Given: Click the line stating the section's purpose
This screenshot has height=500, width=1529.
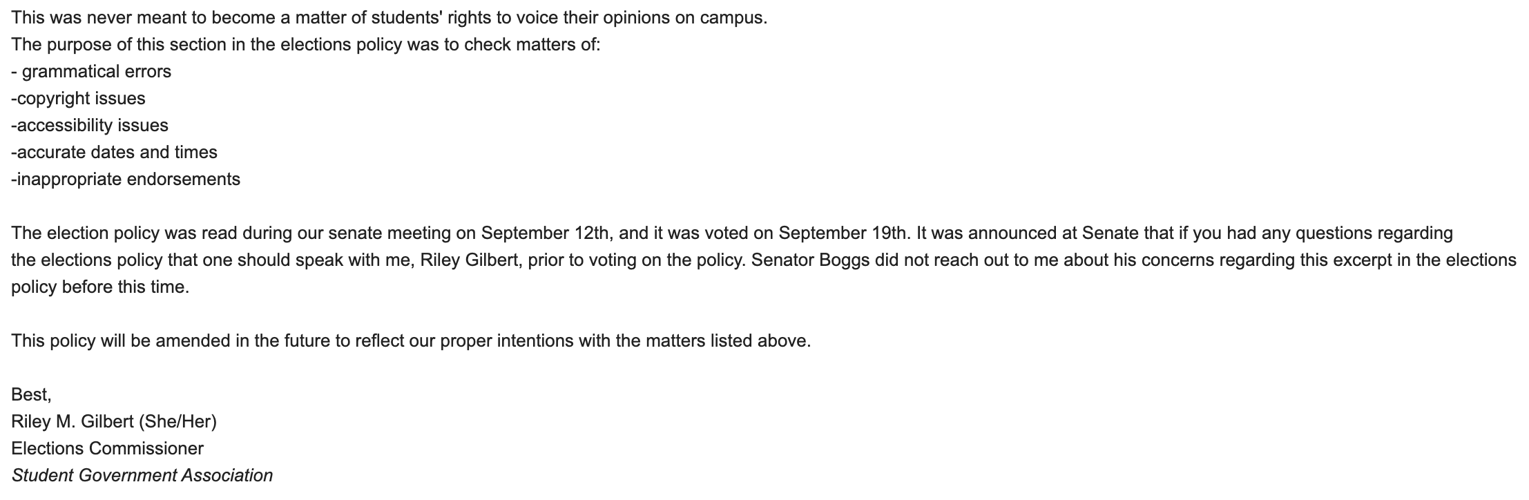Looking at the screenshot, I should pyautogui.click(x=305, y=45).
